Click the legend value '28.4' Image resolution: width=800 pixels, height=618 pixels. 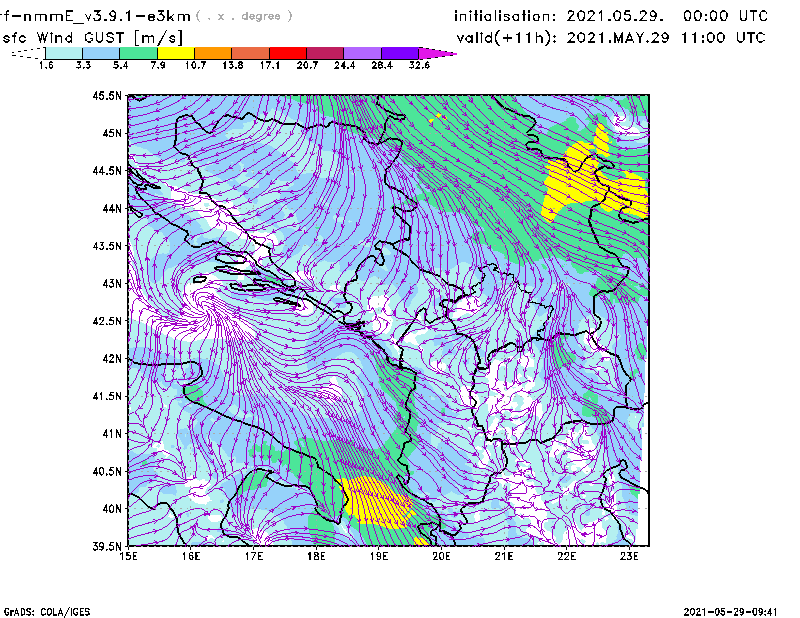coord(382,65)
